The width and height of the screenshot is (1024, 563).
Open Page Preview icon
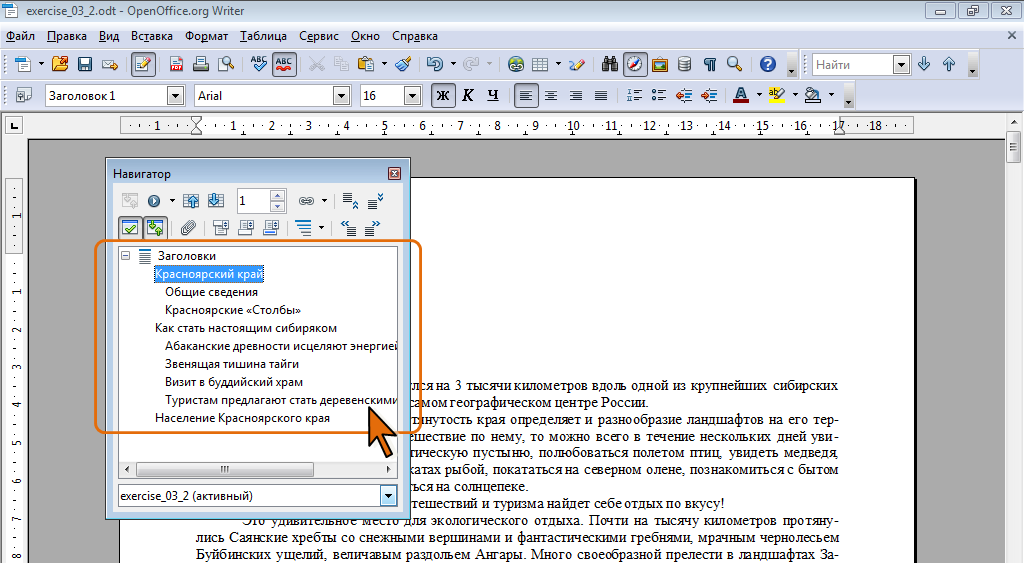tap(226, 64)
